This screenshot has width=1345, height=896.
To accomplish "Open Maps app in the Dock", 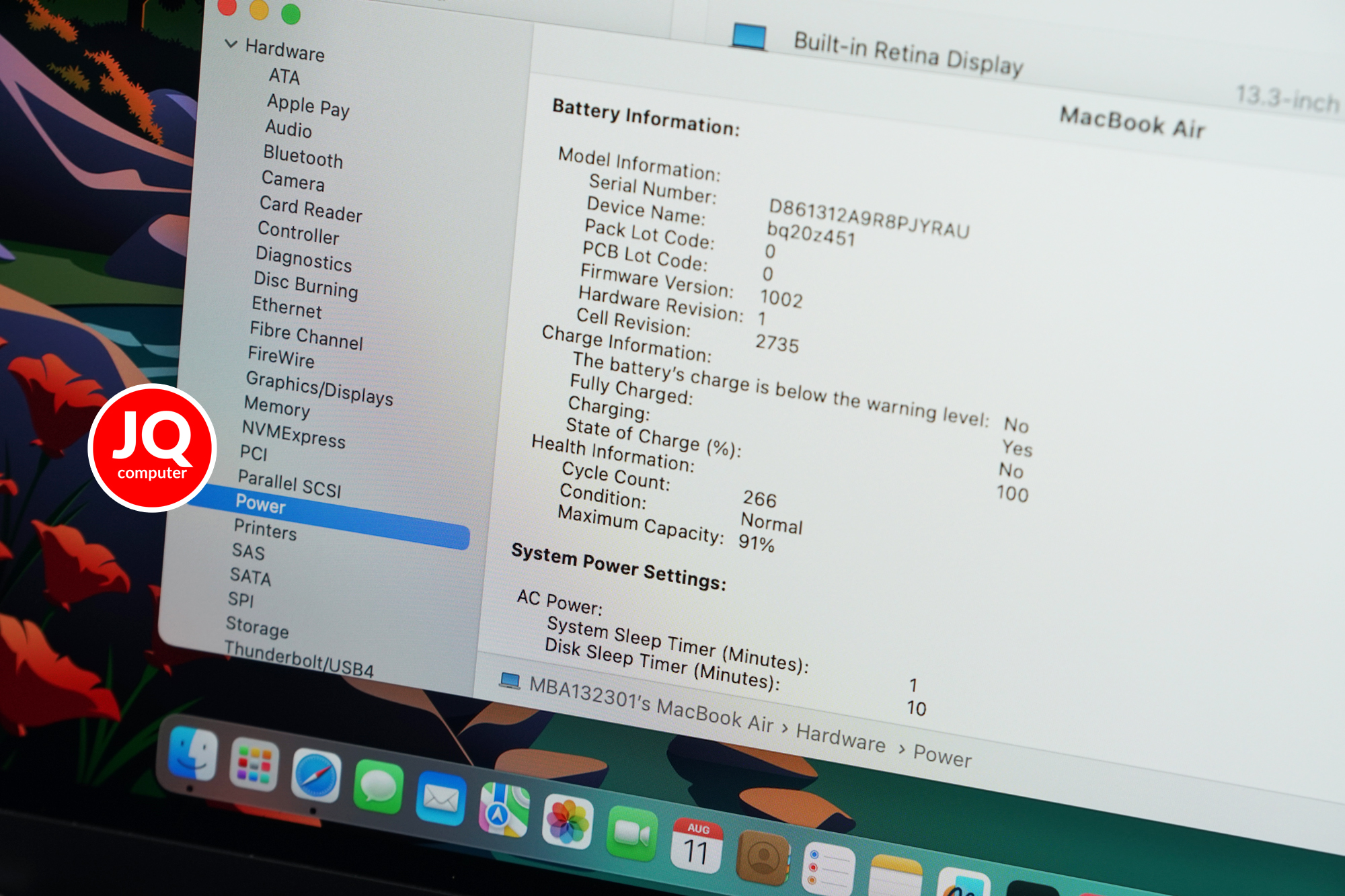I will (x=504, y=811).
